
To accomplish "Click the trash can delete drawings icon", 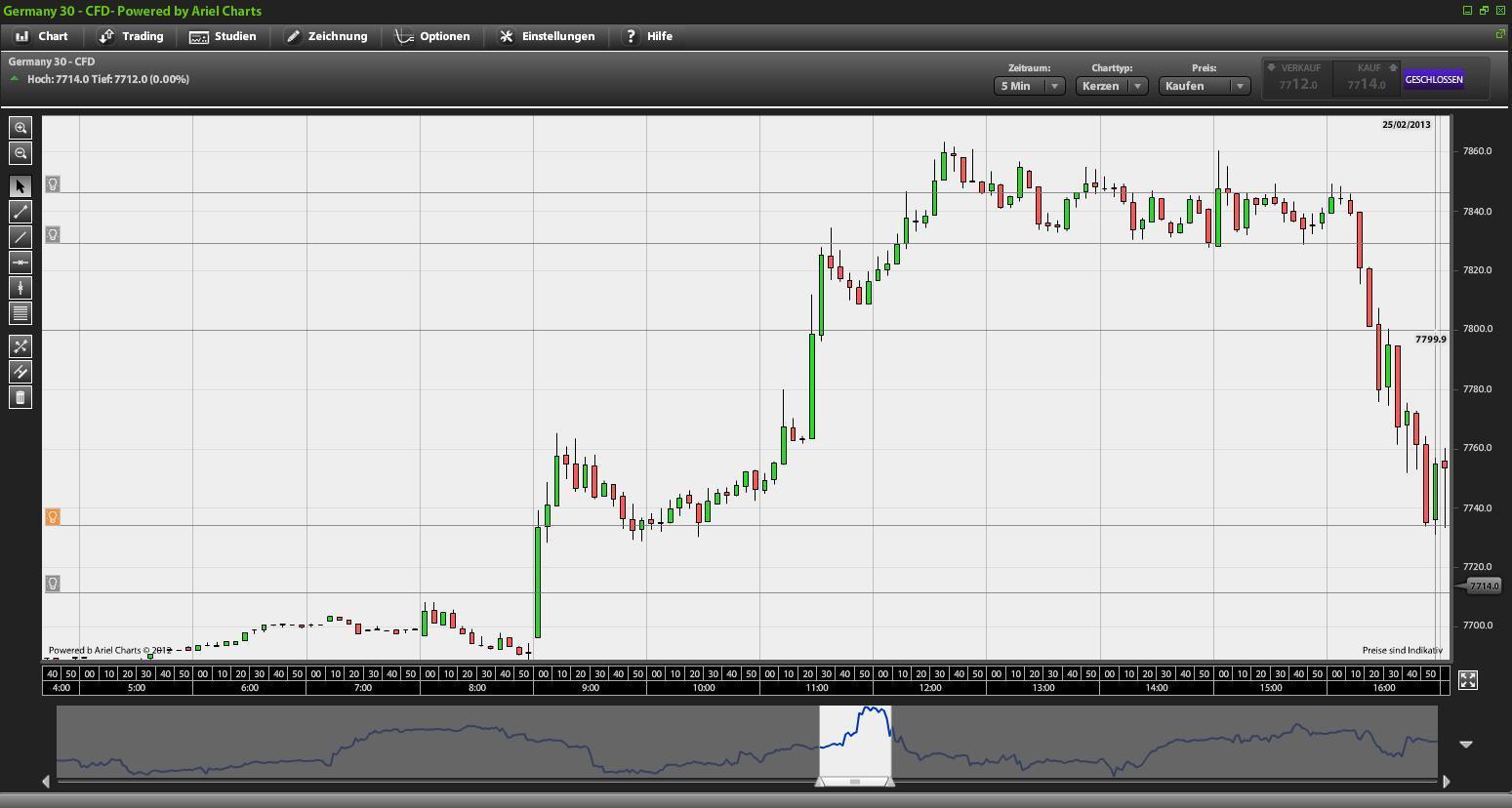I will click(20, 397).
